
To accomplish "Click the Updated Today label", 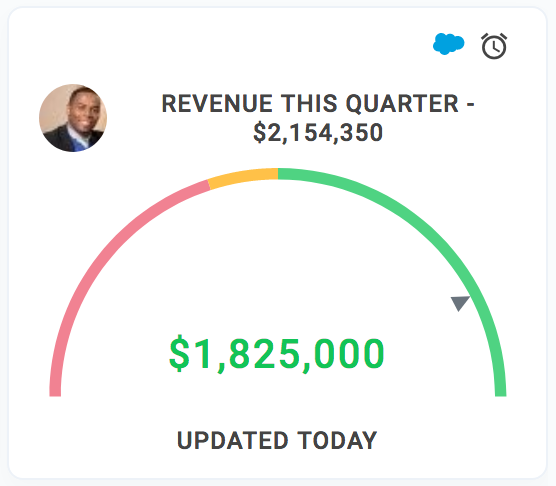I will [277, 441].
